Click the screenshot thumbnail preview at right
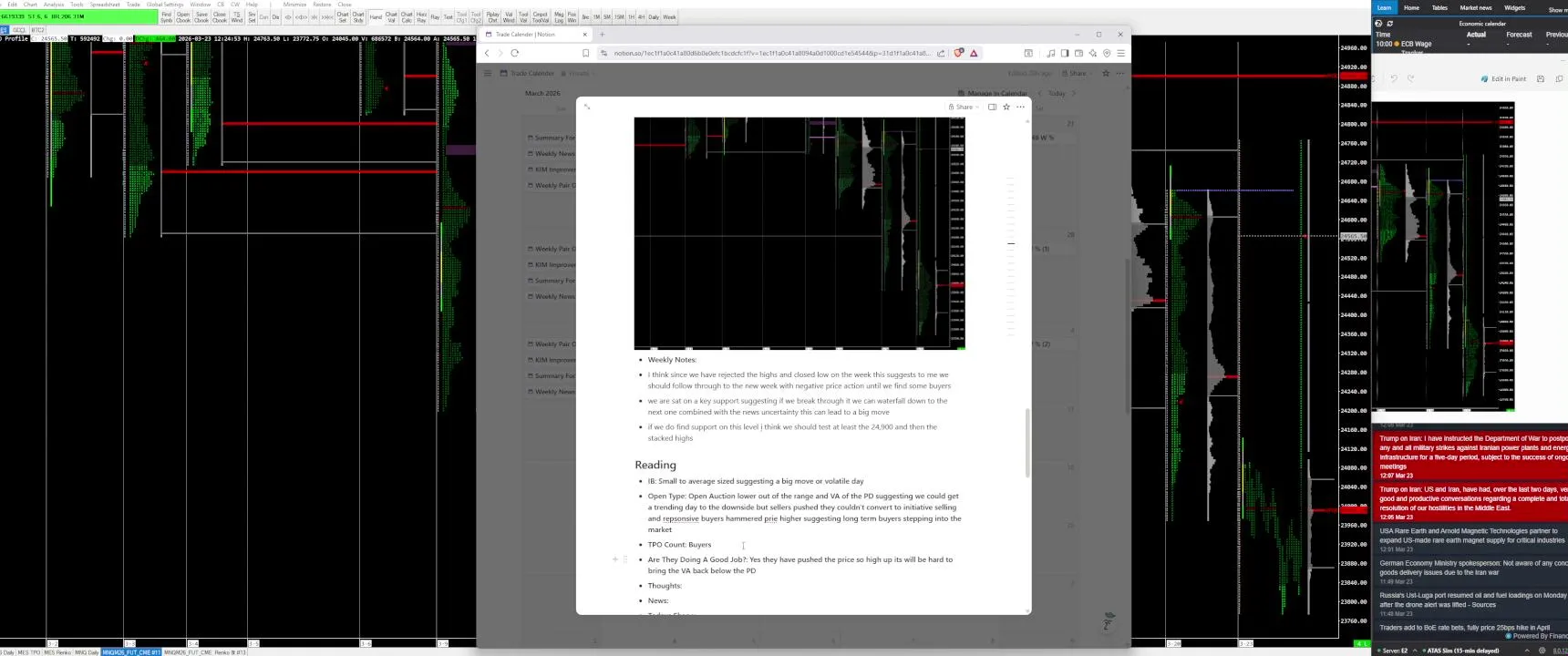Image resolution: width=1568 pixels, height=656 pixels. [x=1443, y=257]
